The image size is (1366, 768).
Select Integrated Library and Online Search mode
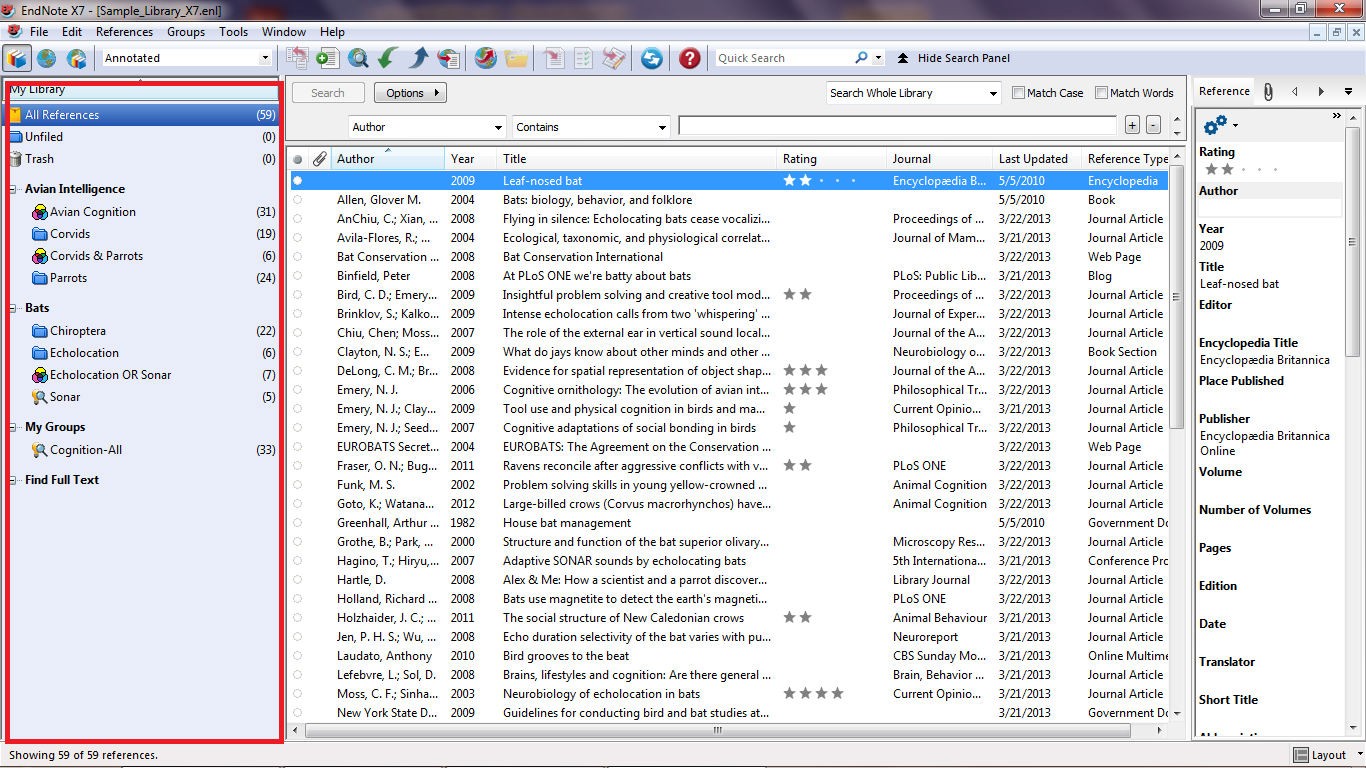(76, 58)
